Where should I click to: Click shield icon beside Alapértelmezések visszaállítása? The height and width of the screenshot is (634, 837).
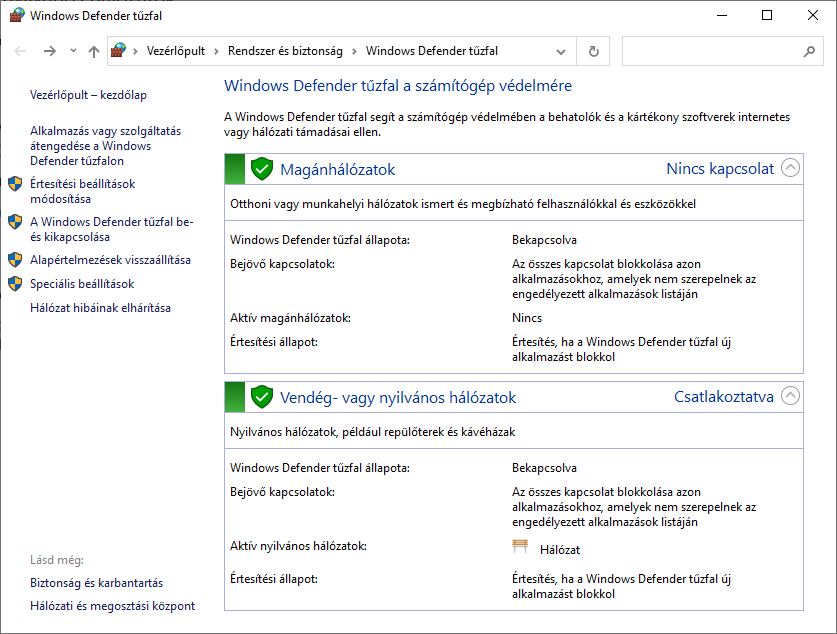point(15,260)
